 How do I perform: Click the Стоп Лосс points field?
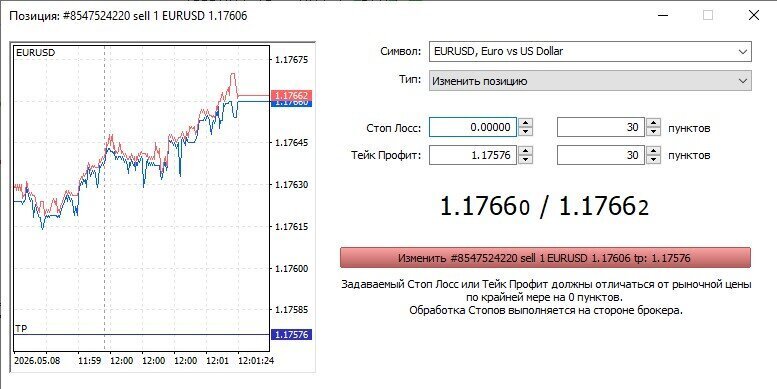click(x=601, y=127)
